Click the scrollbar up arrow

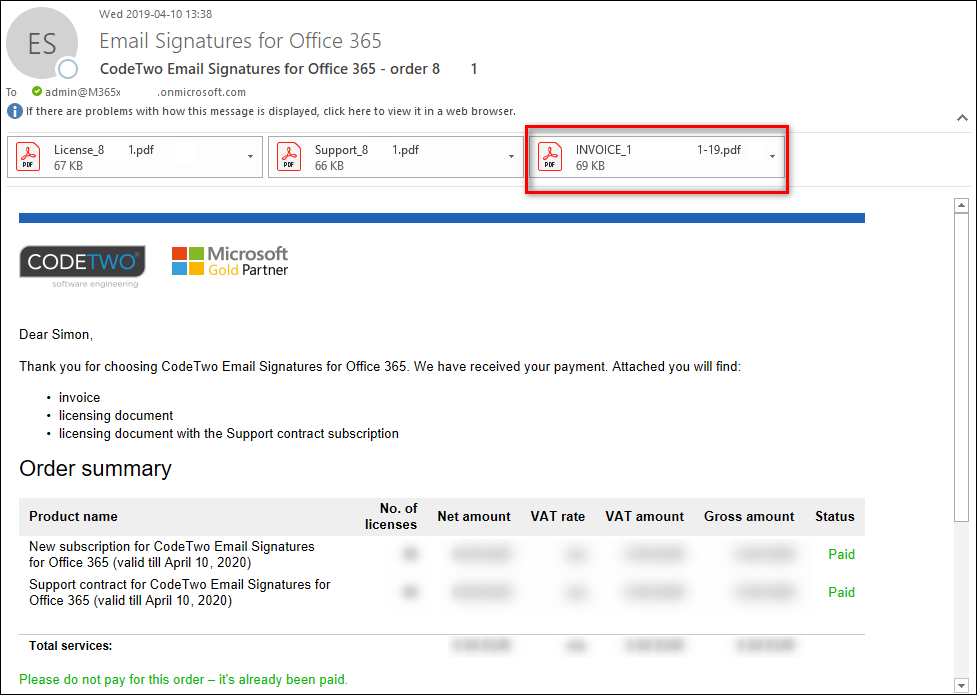(961, 205)
